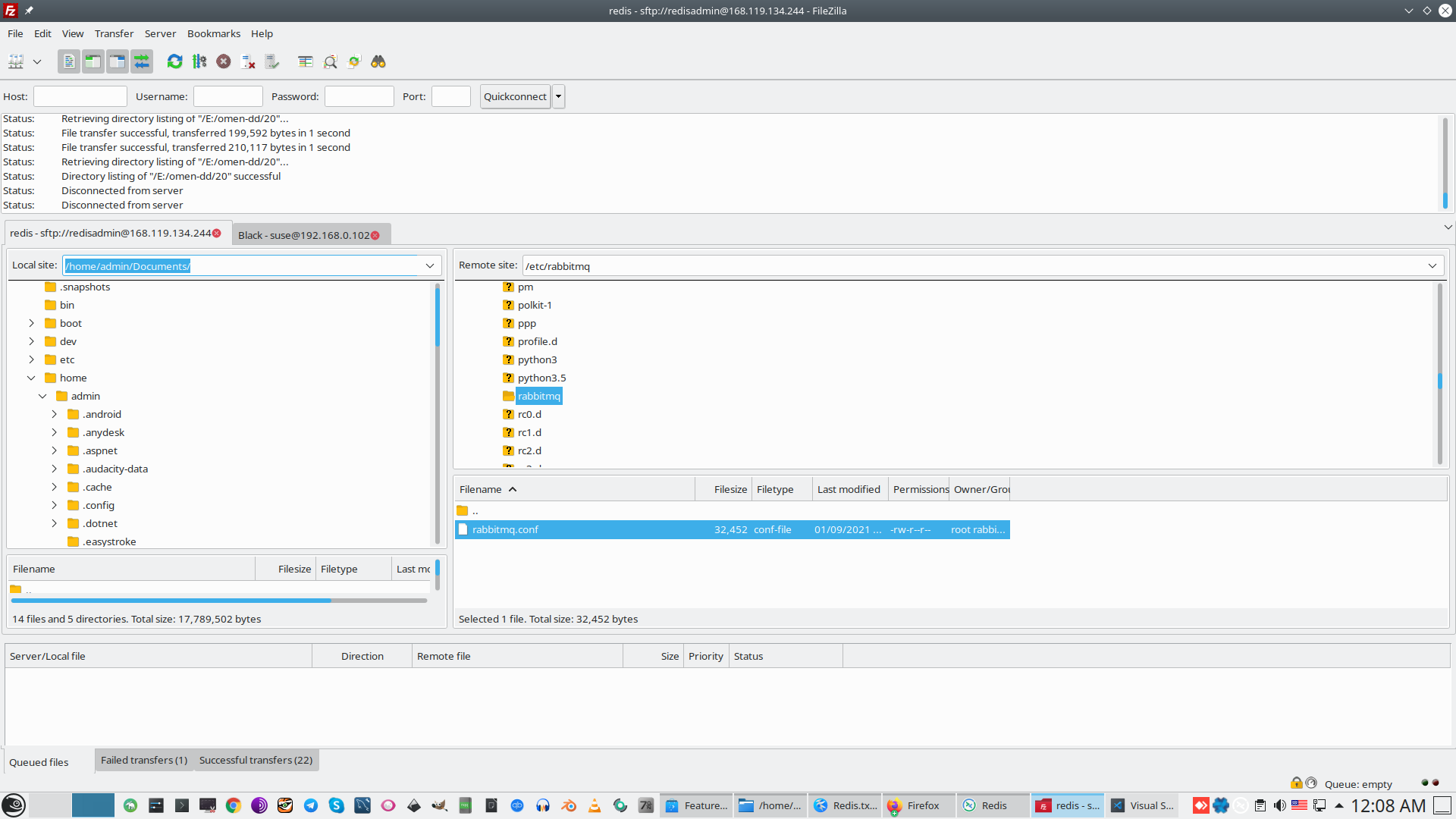Viewport: 1456px width, 819px height.
Task: Toggle the directory comparison icon
Action: point(330,61)
